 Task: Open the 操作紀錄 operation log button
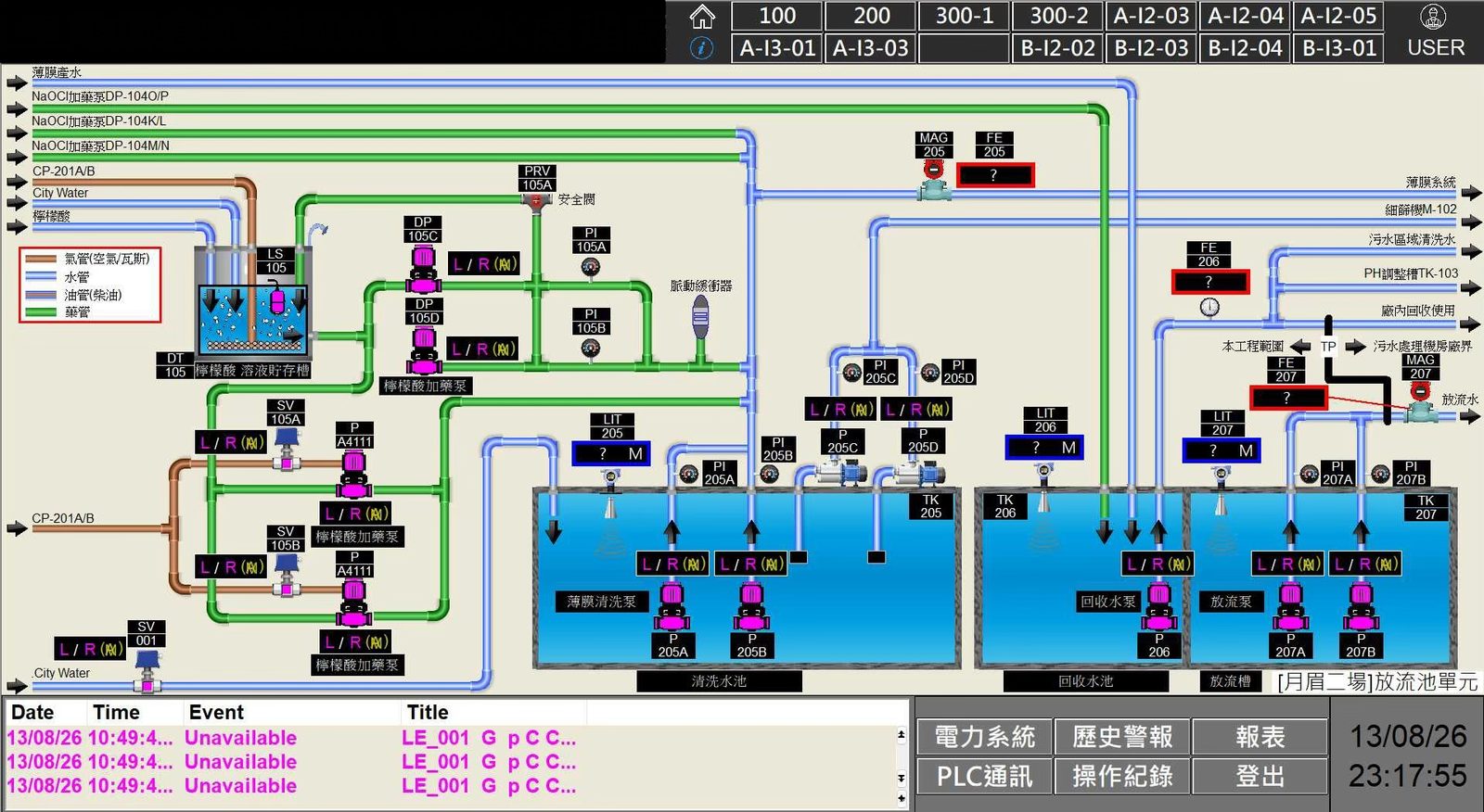(1122, 776)
